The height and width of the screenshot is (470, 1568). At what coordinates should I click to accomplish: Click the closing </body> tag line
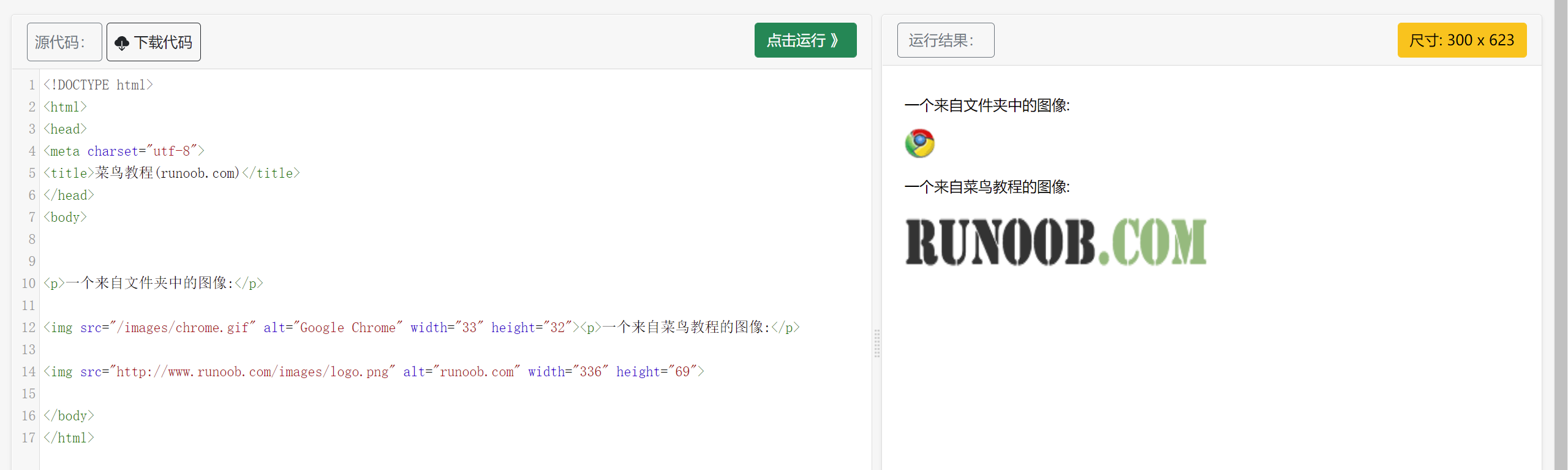[x=69, y=415]
